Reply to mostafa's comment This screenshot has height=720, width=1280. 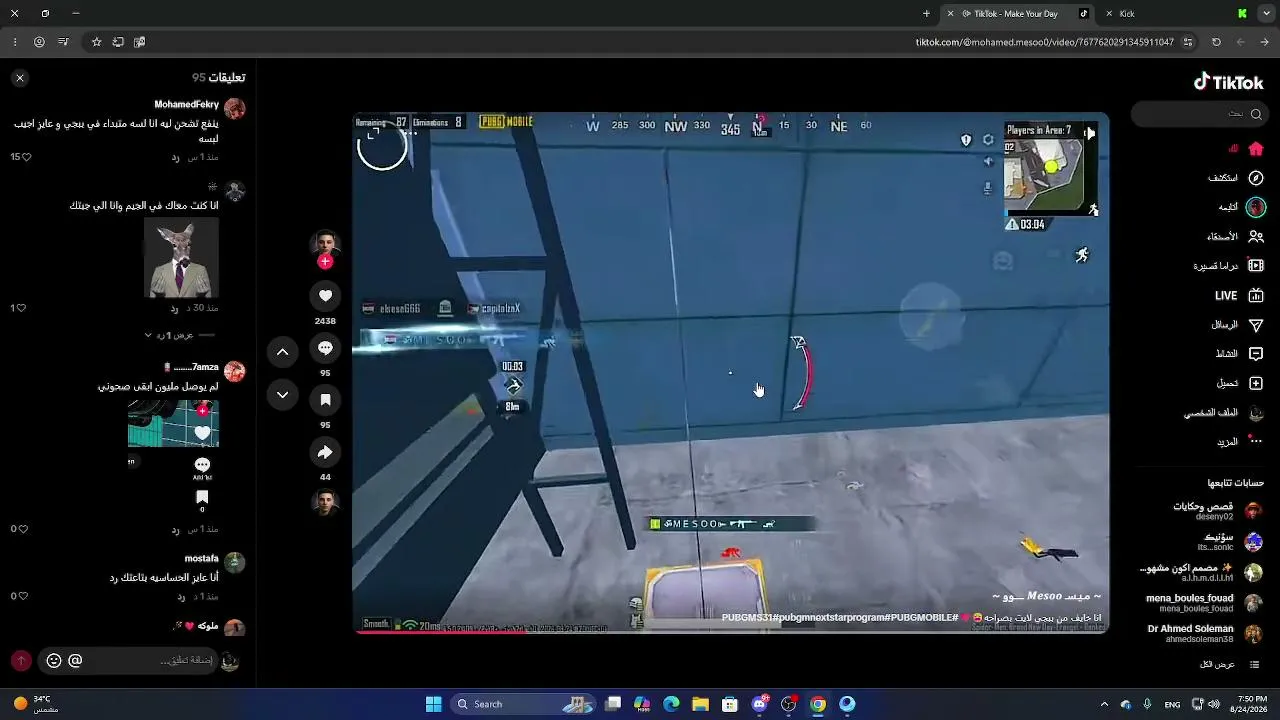[x=181, y=596]
